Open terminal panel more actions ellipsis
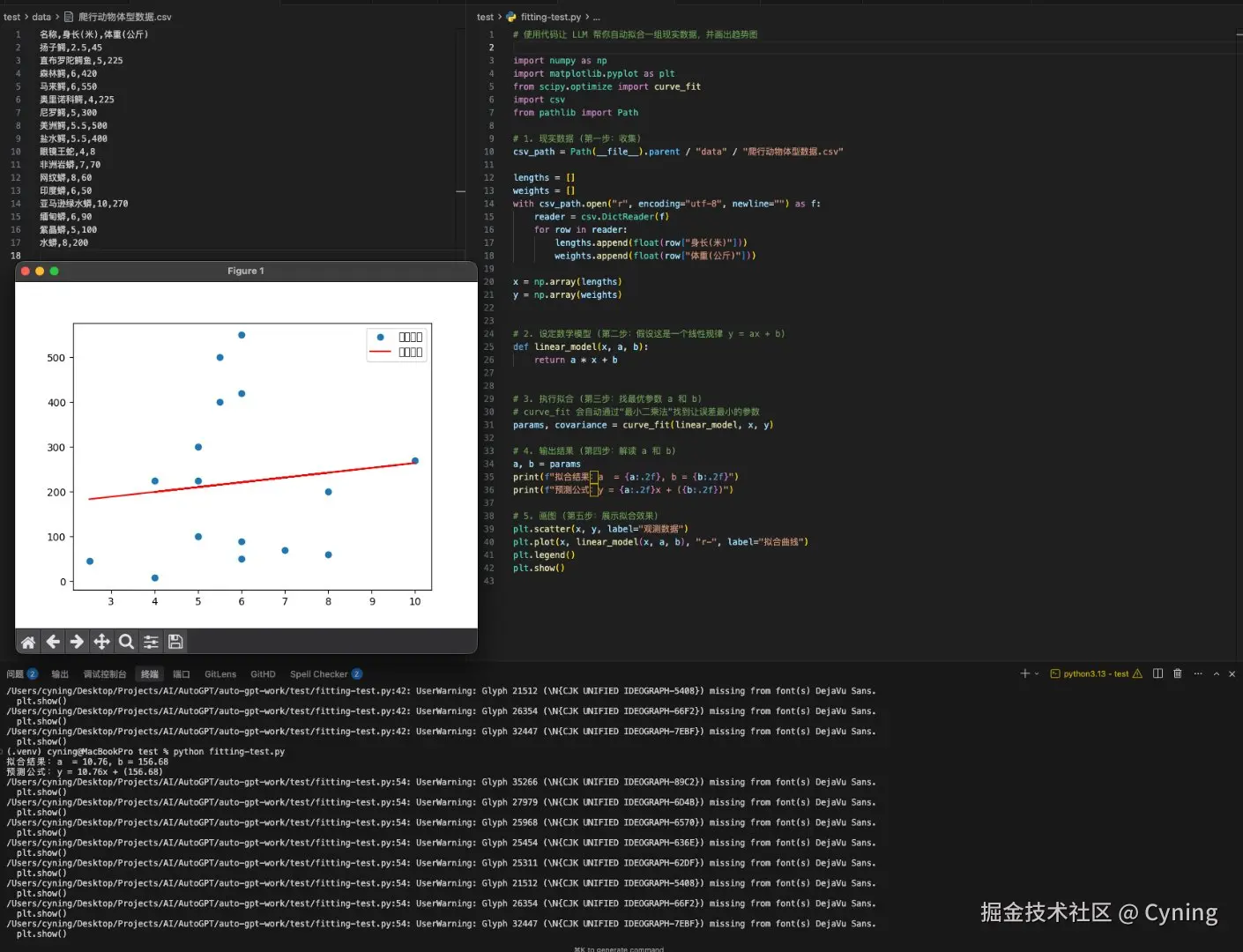The image size is (1243, 952). coord(1197,673)
